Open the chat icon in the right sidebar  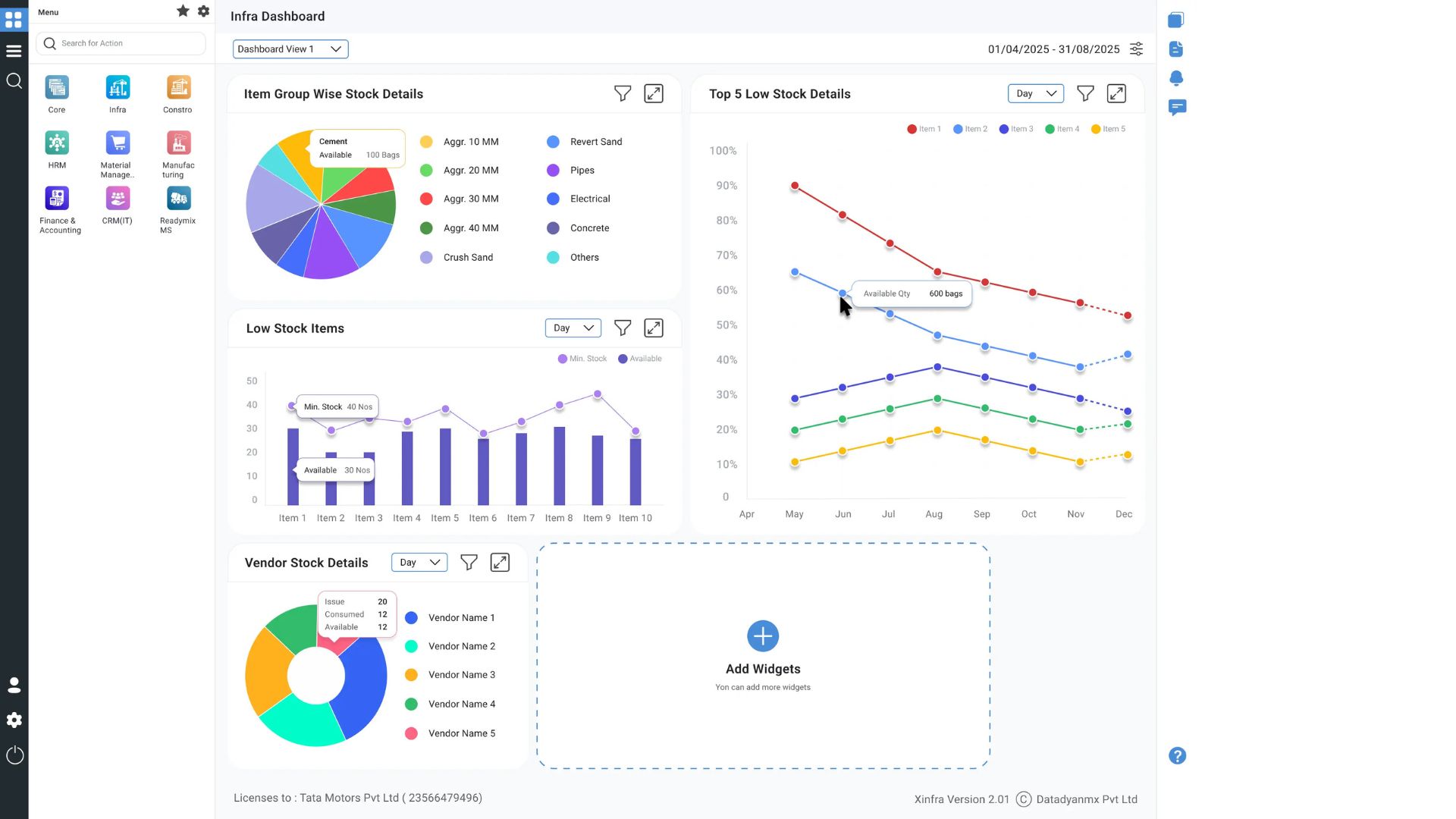pos(1177,108)
